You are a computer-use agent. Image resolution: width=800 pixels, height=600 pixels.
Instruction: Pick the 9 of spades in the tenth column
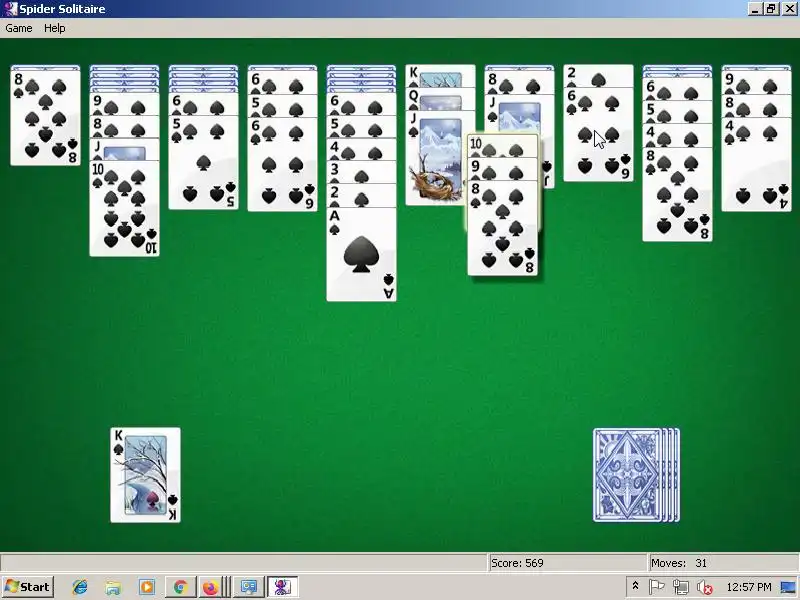click(757, 82)
